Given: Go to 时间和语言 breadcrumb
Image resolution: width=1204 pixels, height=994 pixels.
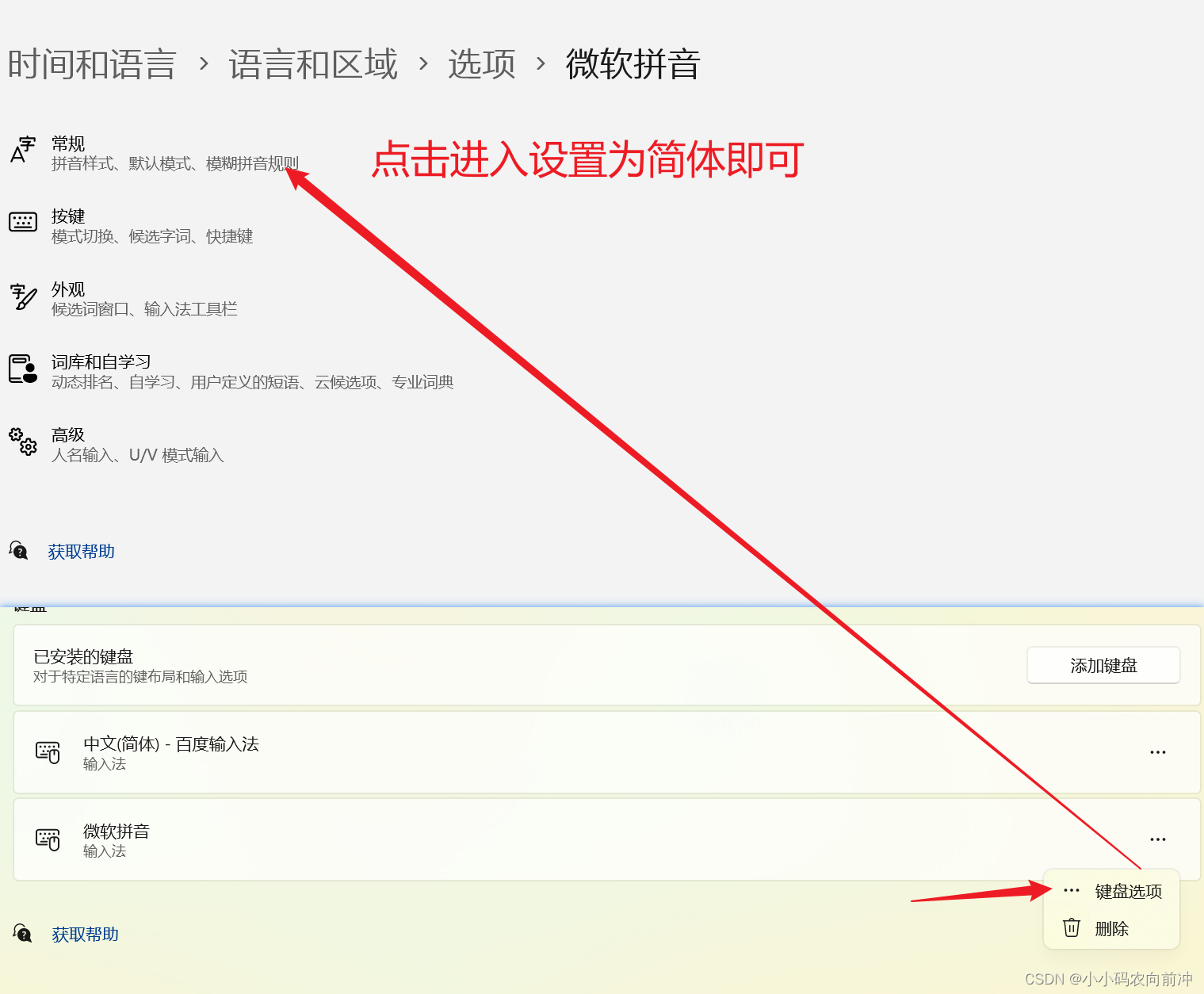Looking at the screenshot, I should tap(92, 64).
